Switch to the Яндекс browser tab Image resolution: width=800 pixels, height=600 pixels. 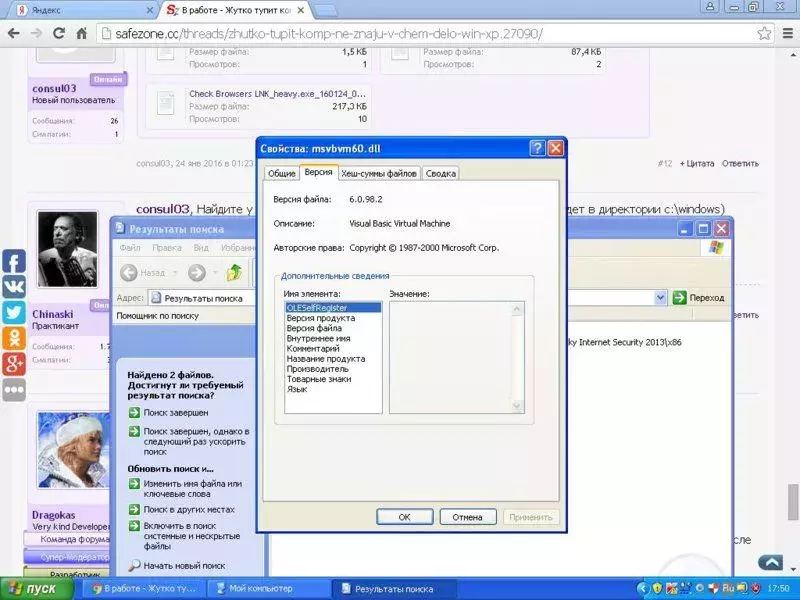82,10
